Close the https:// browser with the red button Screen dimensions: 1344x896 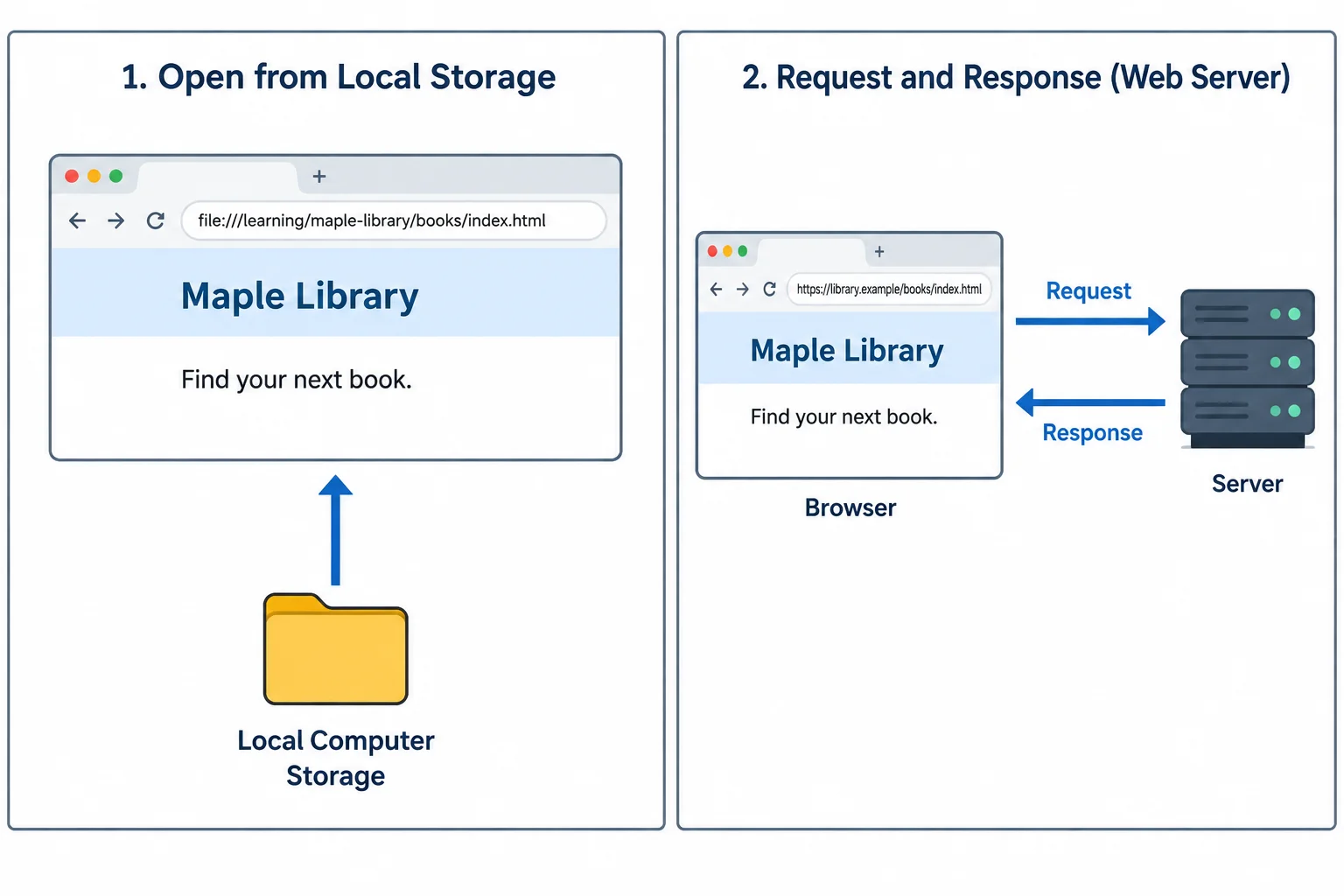point(712,251)
